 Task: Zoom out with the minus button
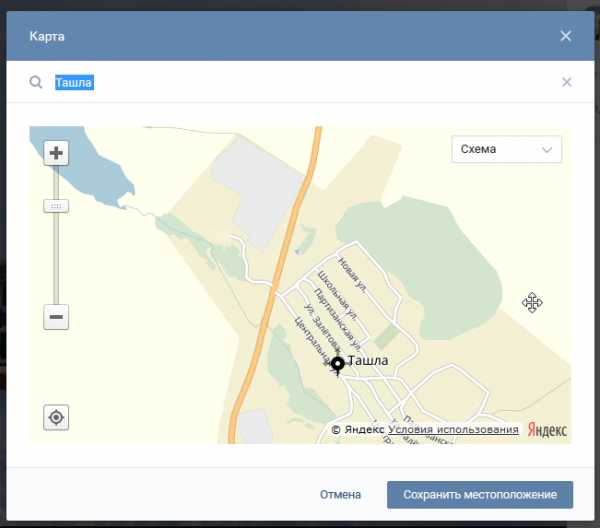point(56,317)
